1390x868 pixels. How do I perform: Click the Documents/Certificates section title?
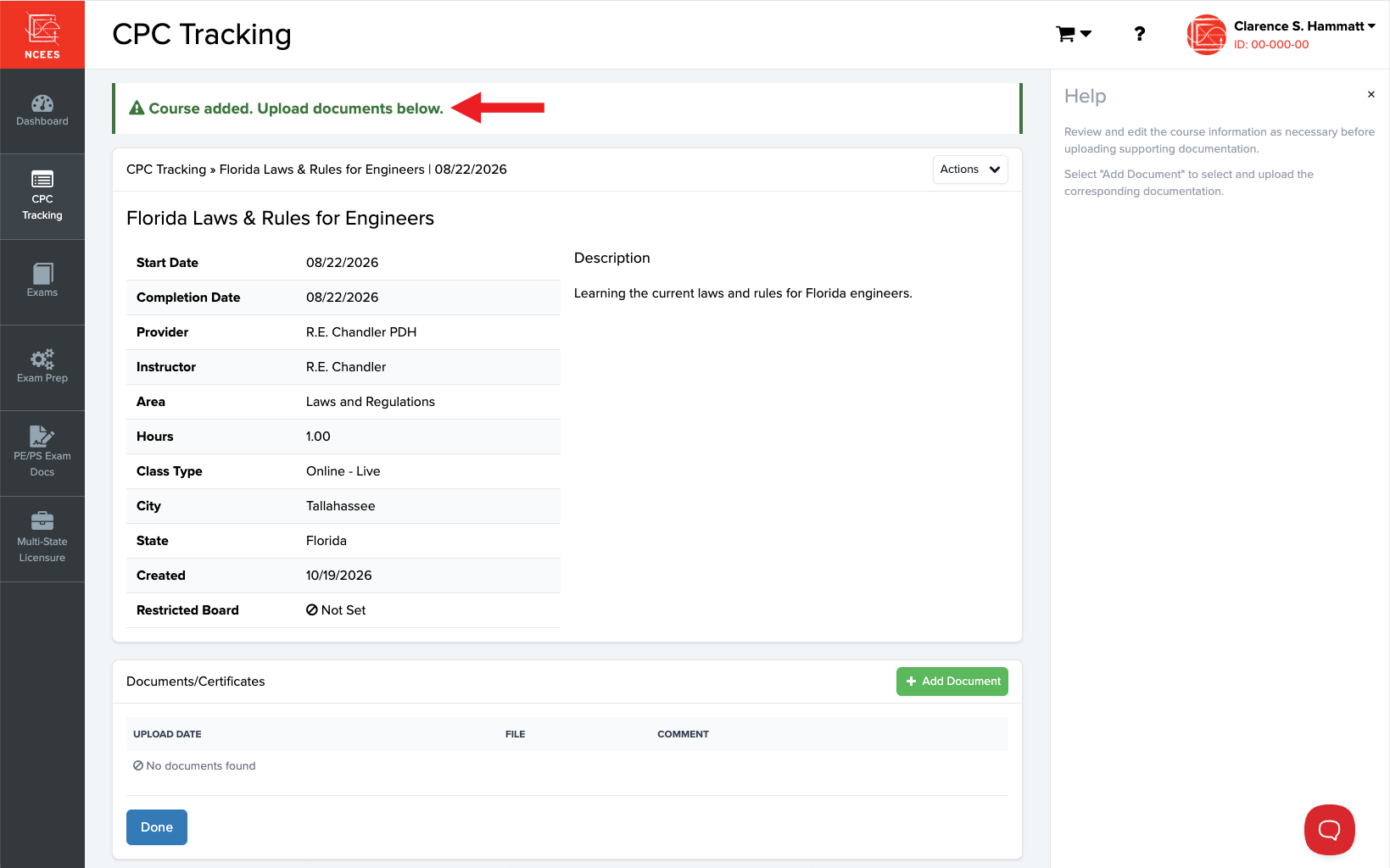pyautogui.click(x=196, y=682)
